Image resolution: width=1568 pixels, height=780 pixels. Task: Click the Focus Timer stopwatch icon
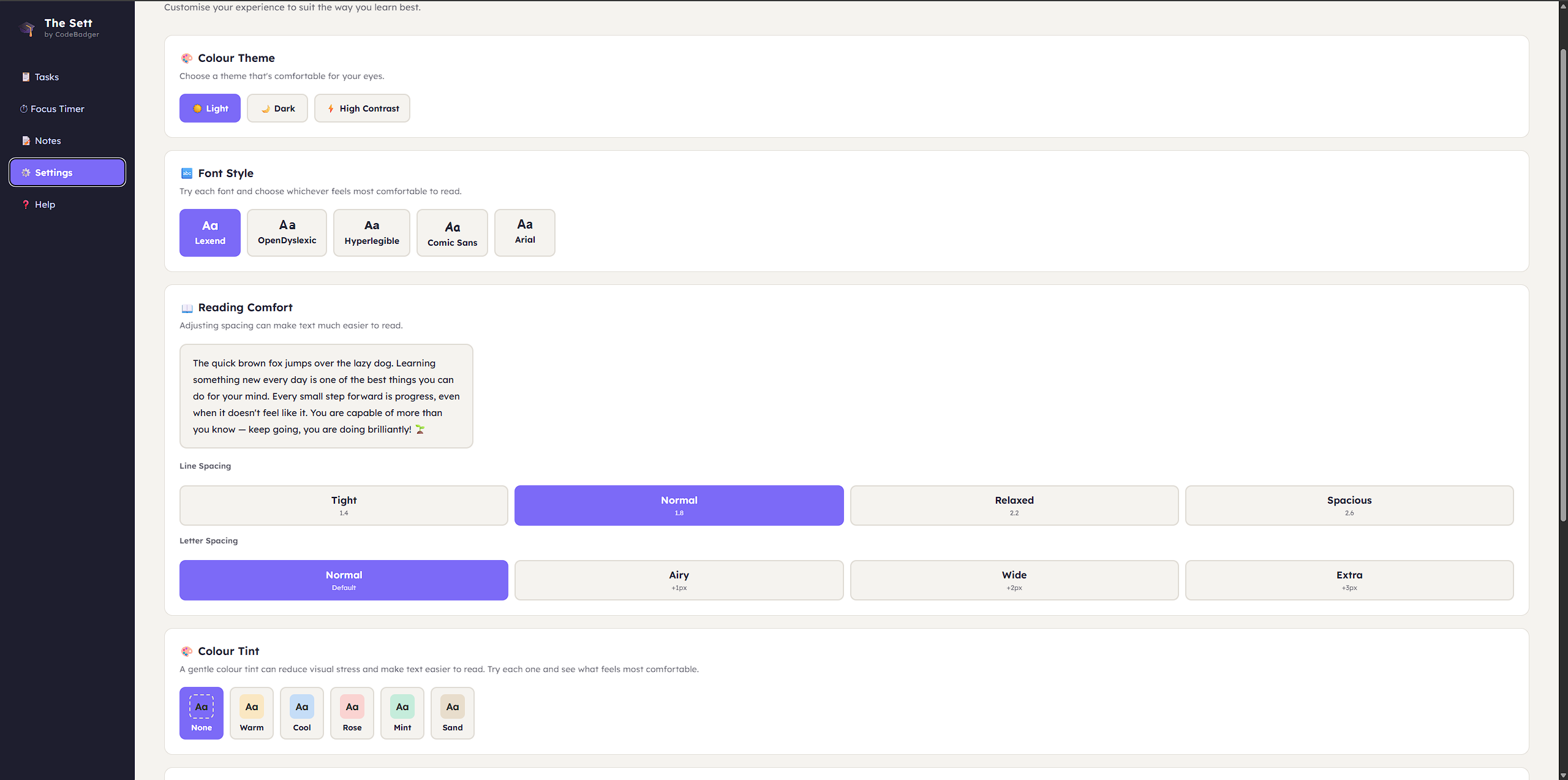pyautogui.click(x=24, y=109)
